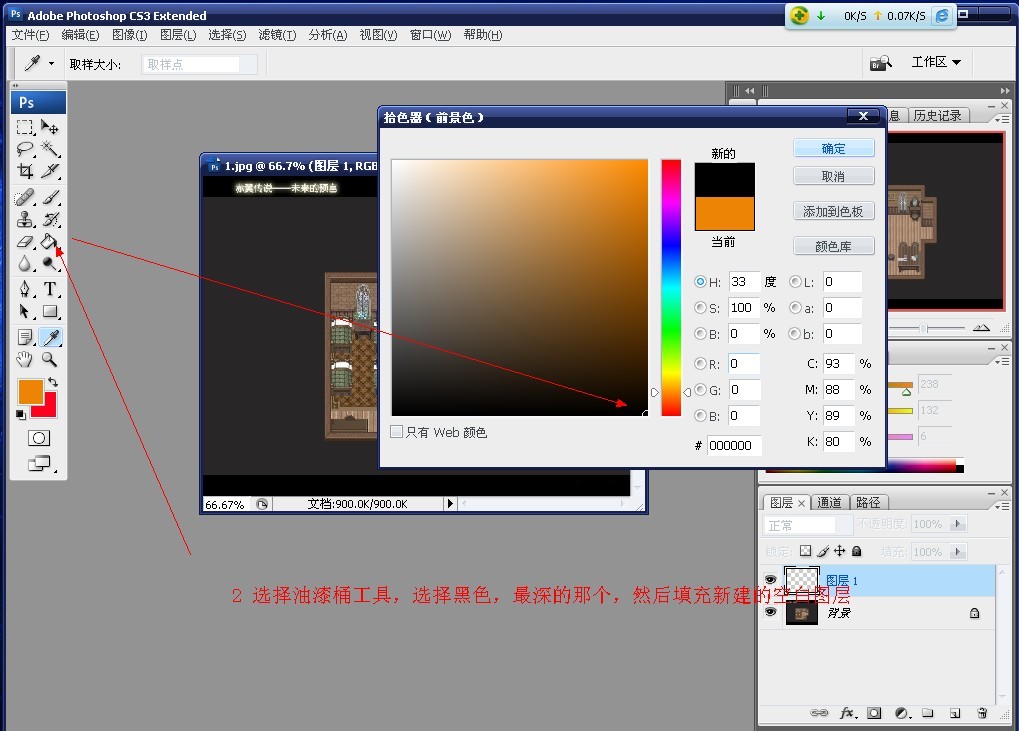Select the Hand tool
Viewport: 1019px width, 731px height.
25,359
